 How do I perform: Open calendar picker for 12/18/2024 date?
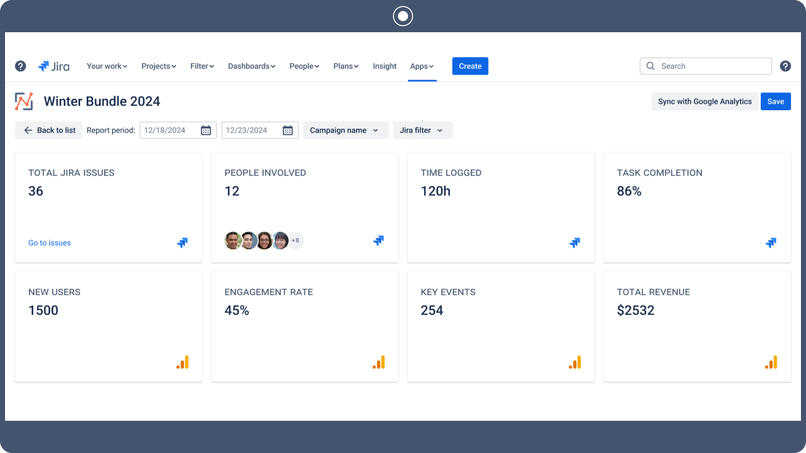click(x=206, y=130)
